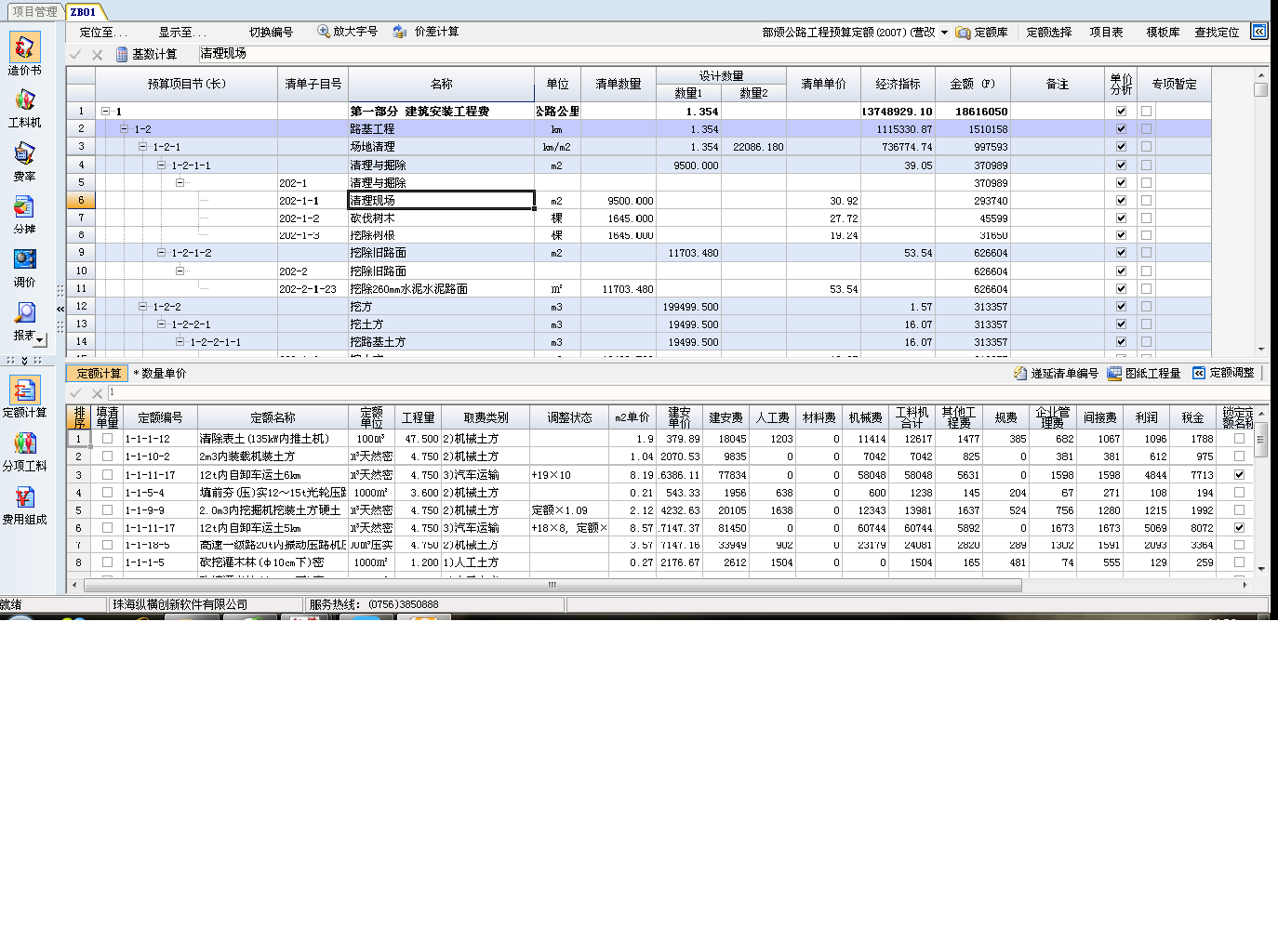
Task: Open the 调价 sidebar icon
Action: tap(24, 260)
